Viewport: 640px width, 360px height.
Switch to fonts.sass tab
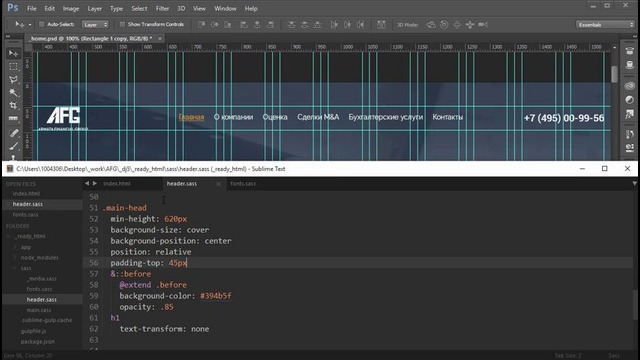click(x=243, y=184)
